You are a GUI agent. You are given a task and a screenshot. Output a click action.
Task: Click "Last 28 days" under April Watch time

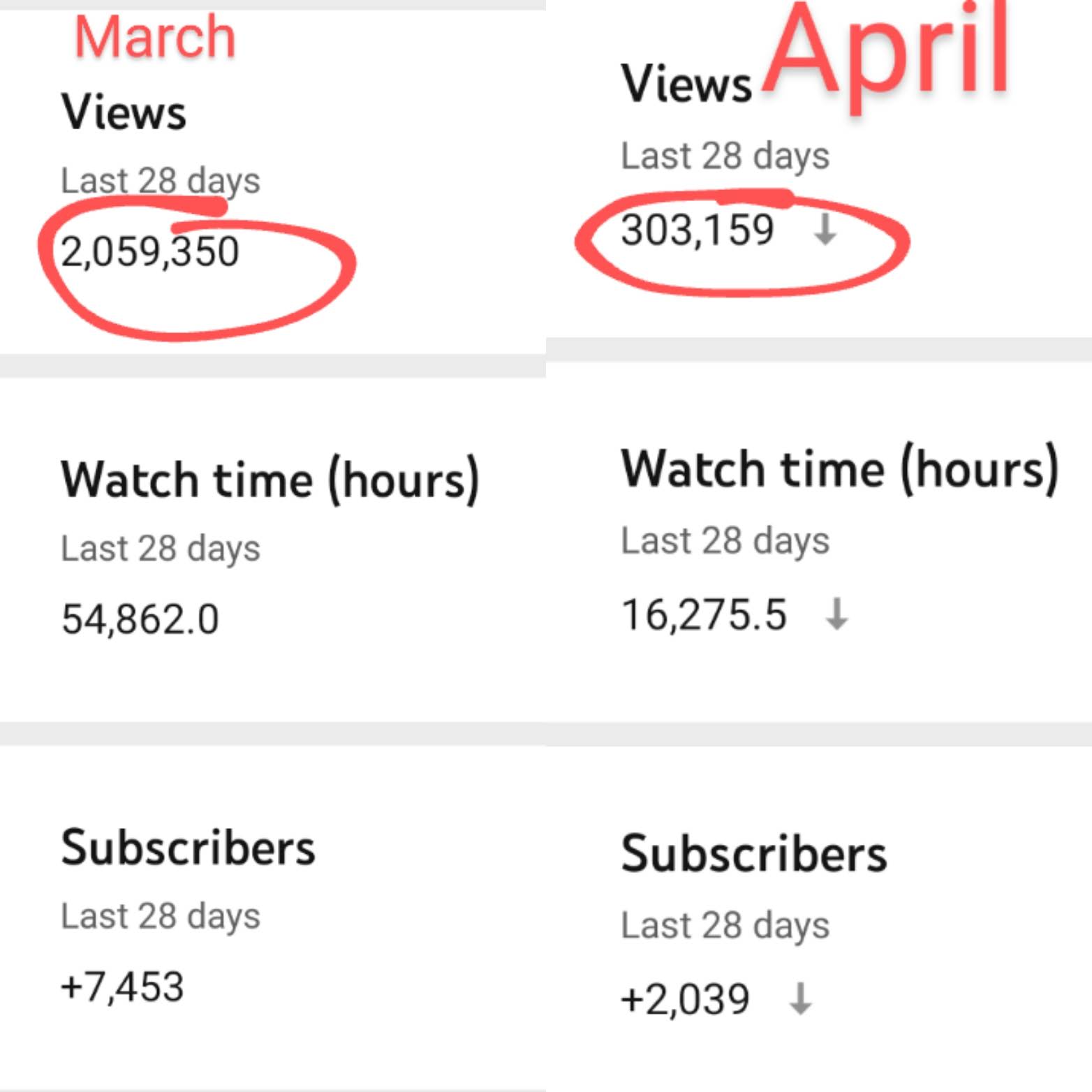click(x=725, y=540)
